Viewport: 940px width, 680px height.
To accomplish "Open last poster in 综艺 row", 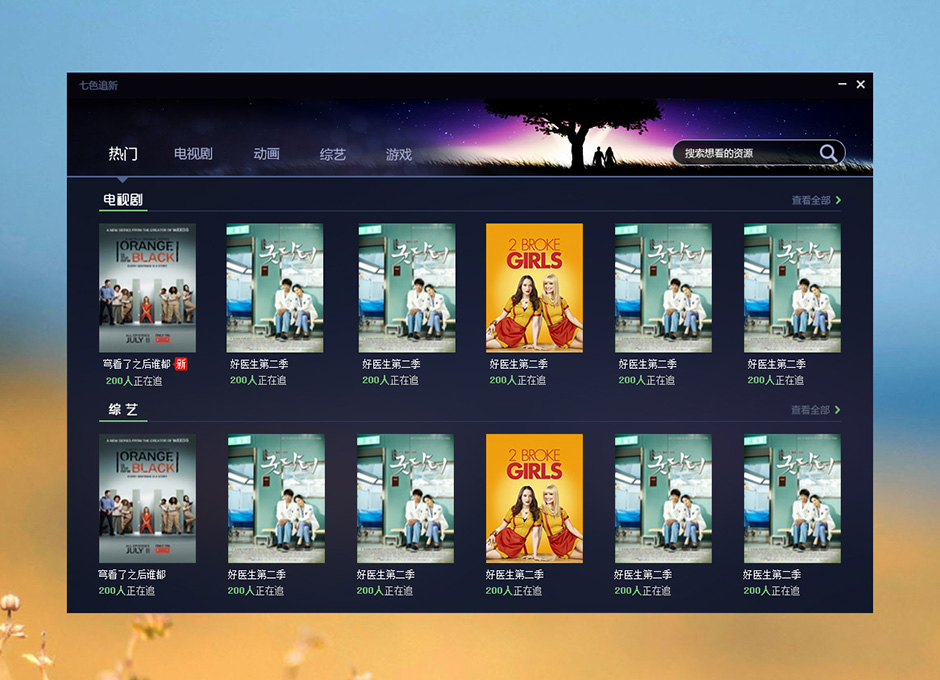I will tap(792, 498).
